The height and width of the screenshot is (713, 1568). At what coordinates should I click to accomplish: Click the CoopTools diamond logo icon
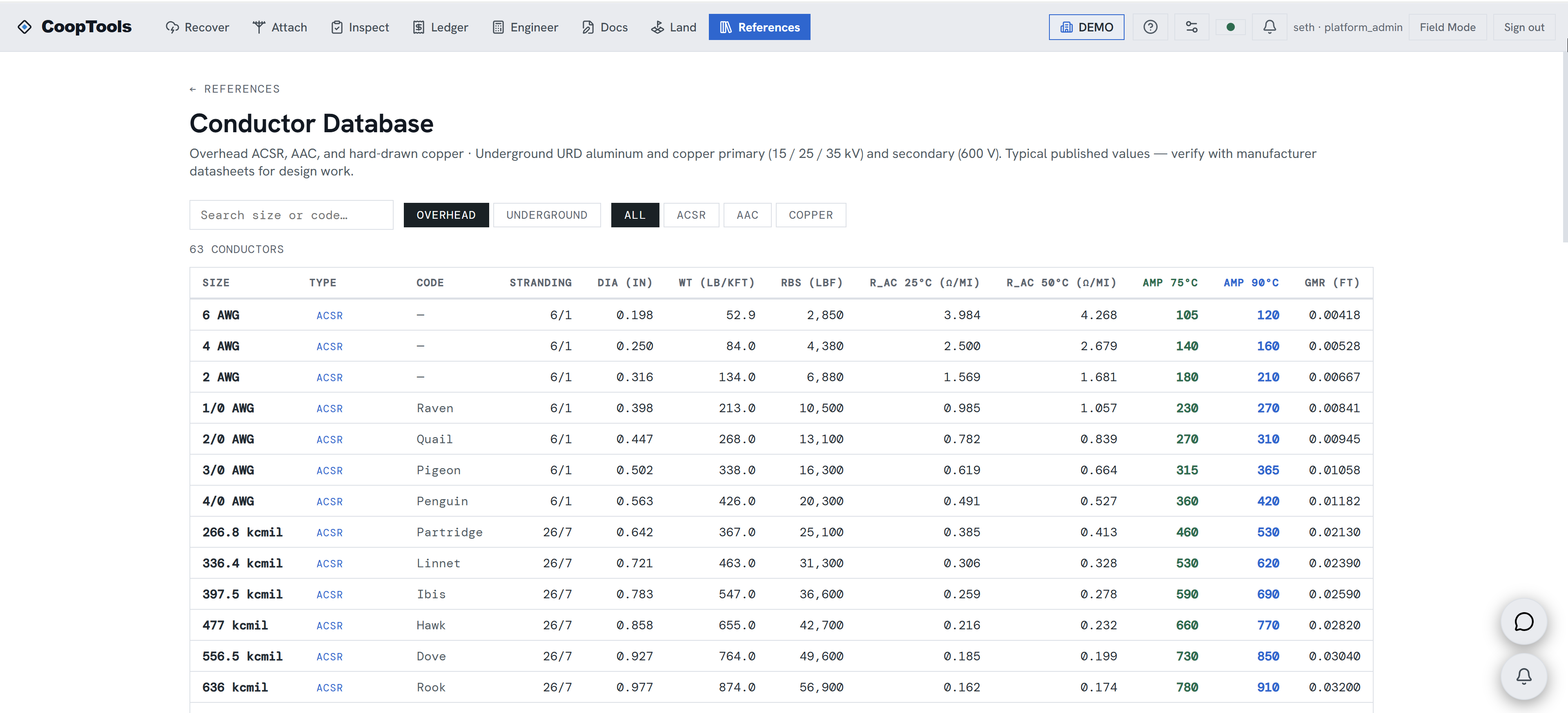click(x=24, y=27)
